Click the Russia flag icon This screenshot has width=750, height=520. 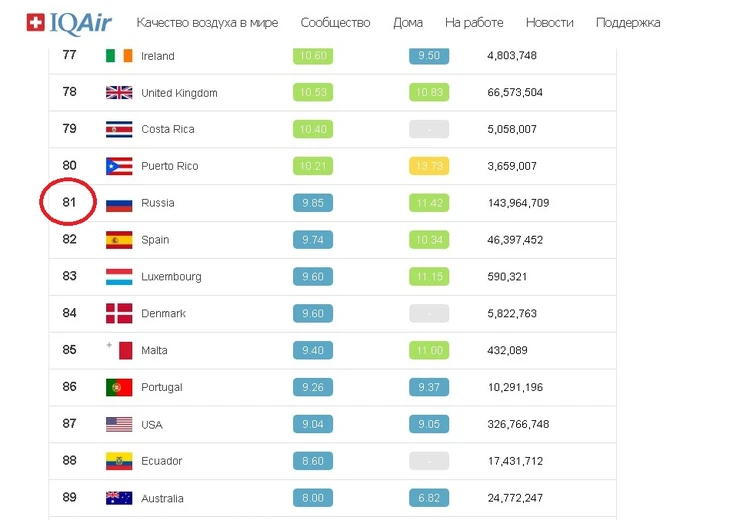[x=119, y=203]
